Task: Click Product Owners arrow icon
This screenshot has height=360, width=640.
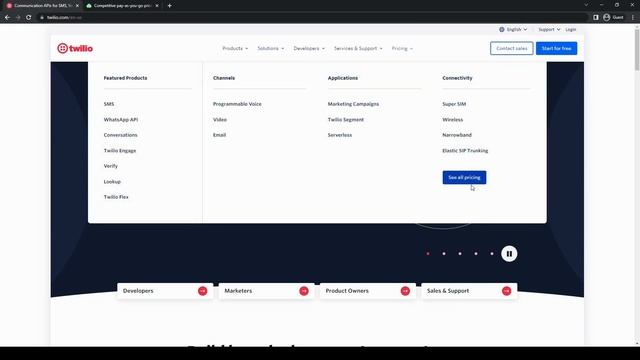Action: click(405, 291)
